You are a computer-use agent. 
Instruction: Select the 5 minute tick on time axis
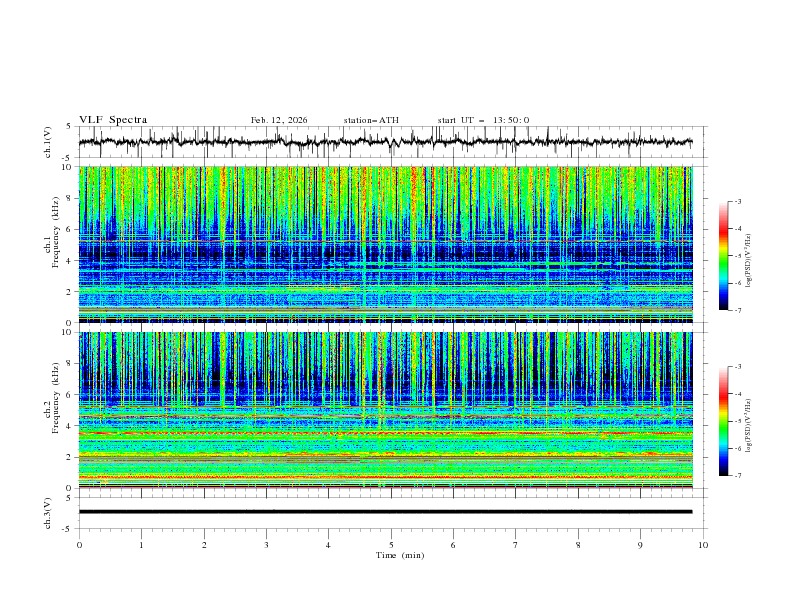[391, 545]
